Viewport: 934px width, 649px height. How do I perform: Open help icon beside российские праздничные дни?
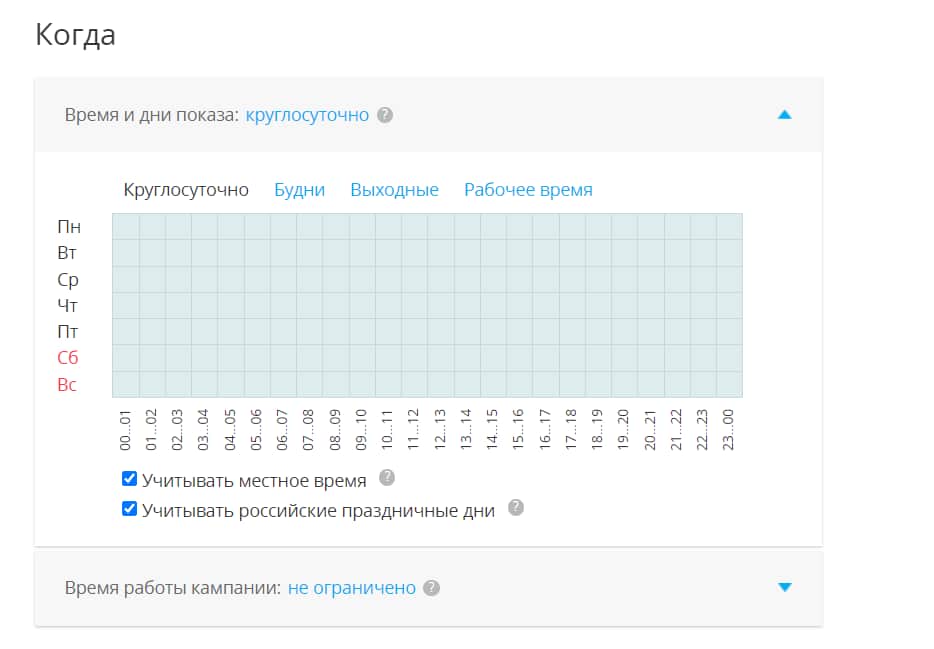(516, 508)
